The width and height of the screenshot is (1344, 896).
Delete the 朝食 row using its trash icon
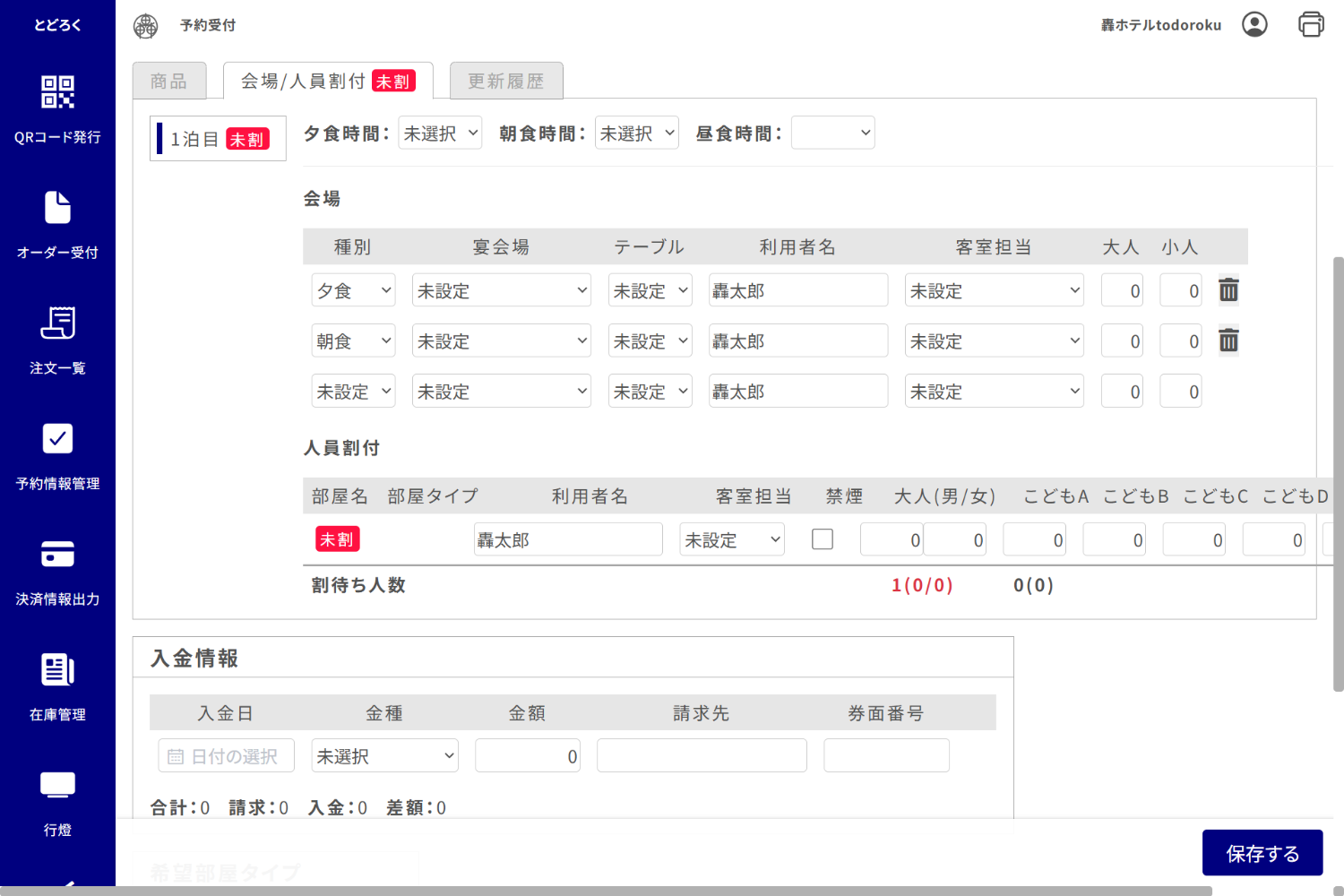tap(1228, 340)
